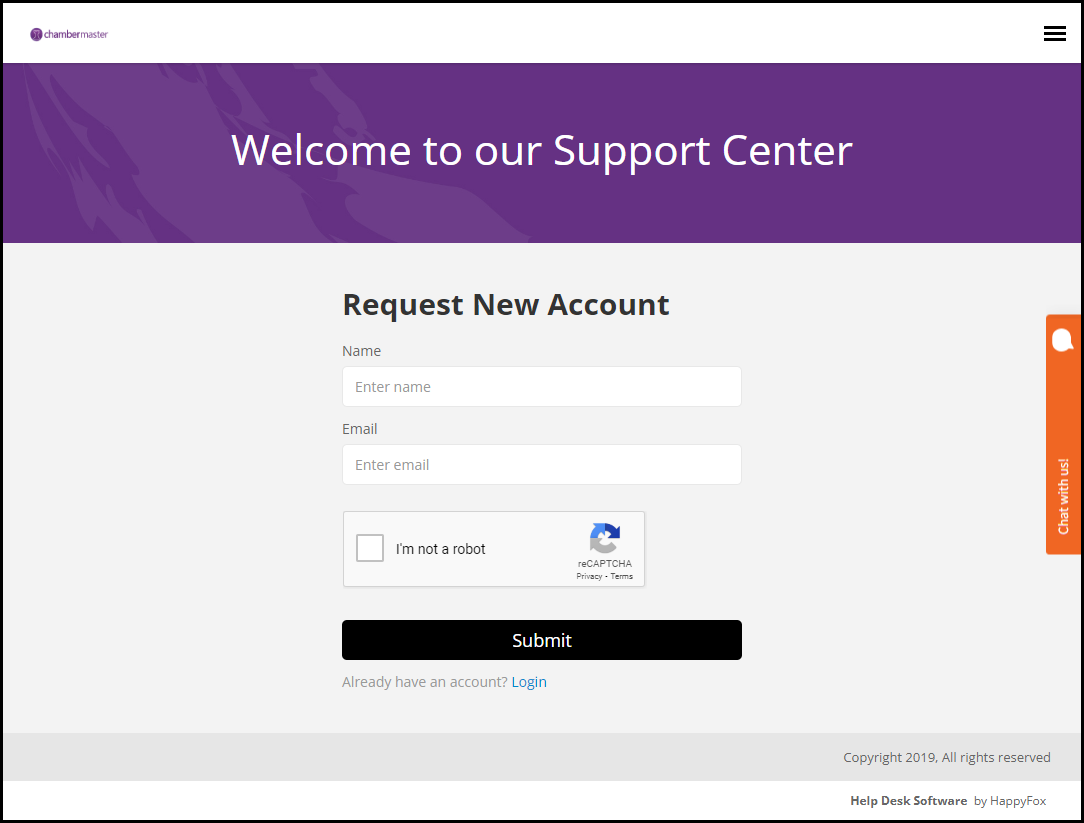Follow the Login link
The image size is (1084, 823).
(529, 682)
